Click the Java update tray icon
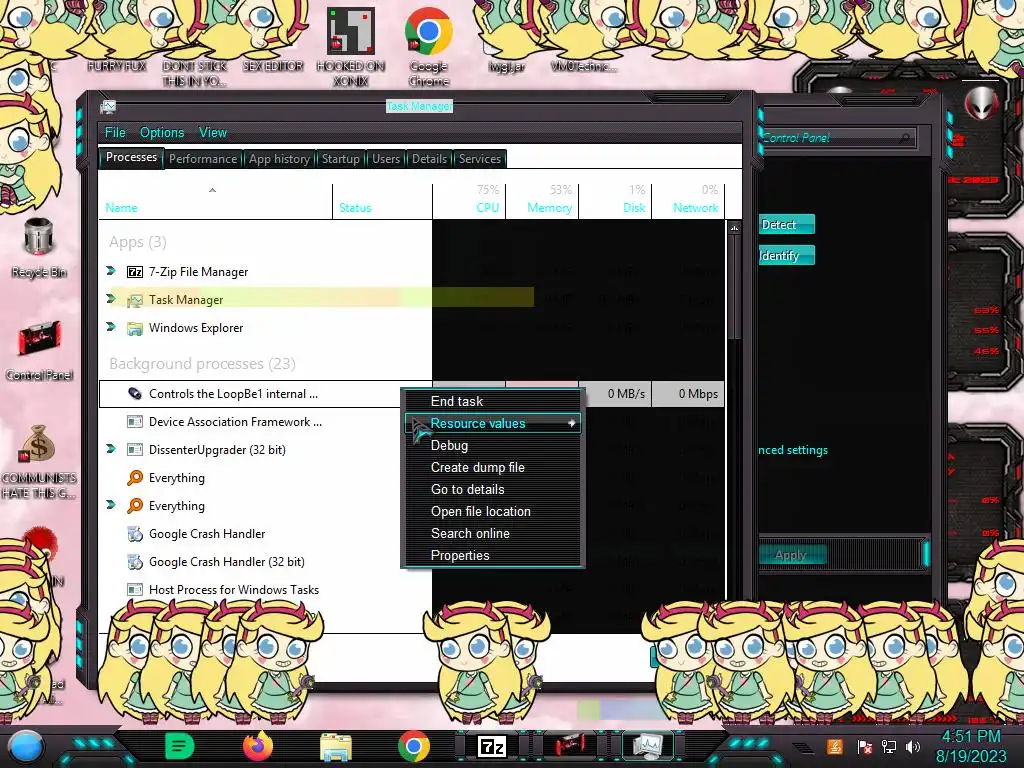 click(835, 746)
